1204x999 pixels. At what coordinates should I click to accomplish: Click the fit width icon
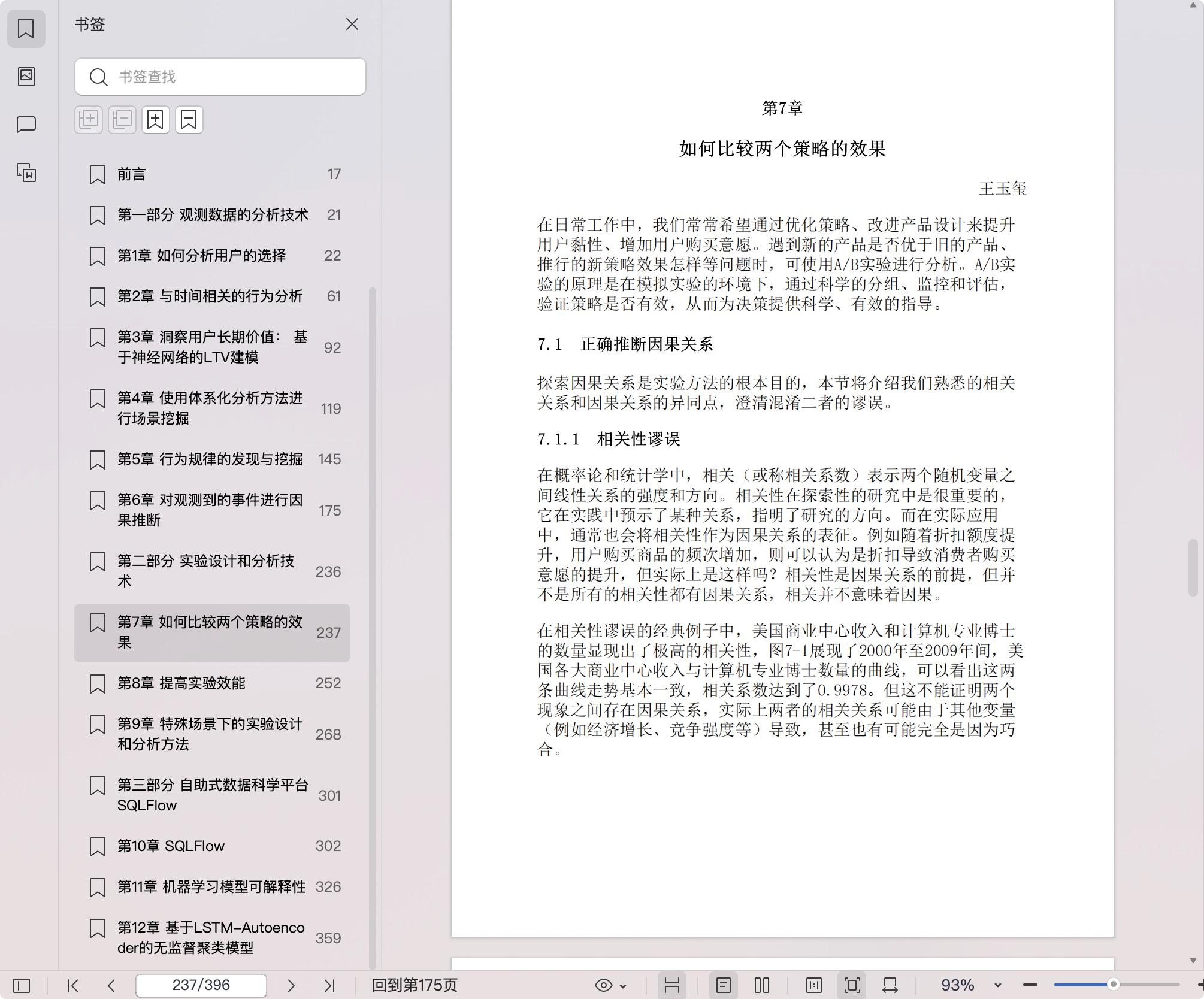pos(890,985)
